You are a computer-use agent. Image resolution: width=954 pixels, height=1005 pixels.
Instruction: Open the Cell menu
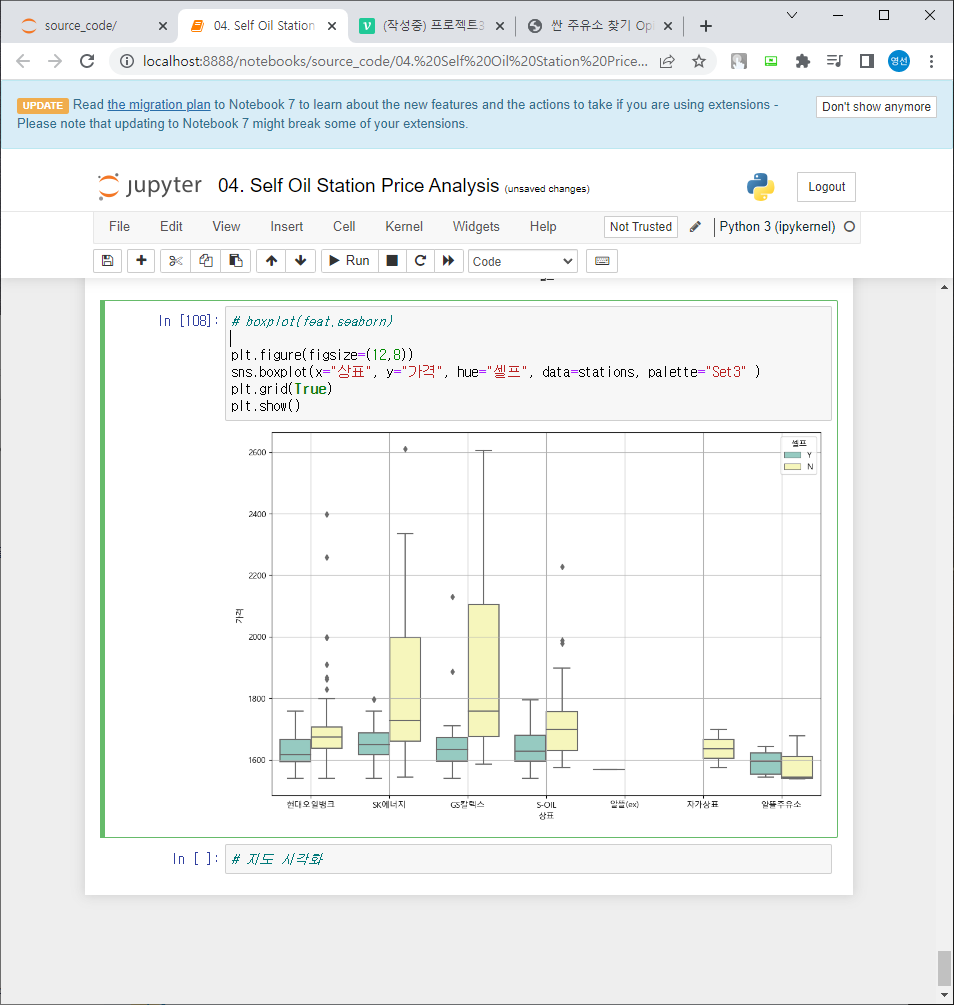[344, 227]
